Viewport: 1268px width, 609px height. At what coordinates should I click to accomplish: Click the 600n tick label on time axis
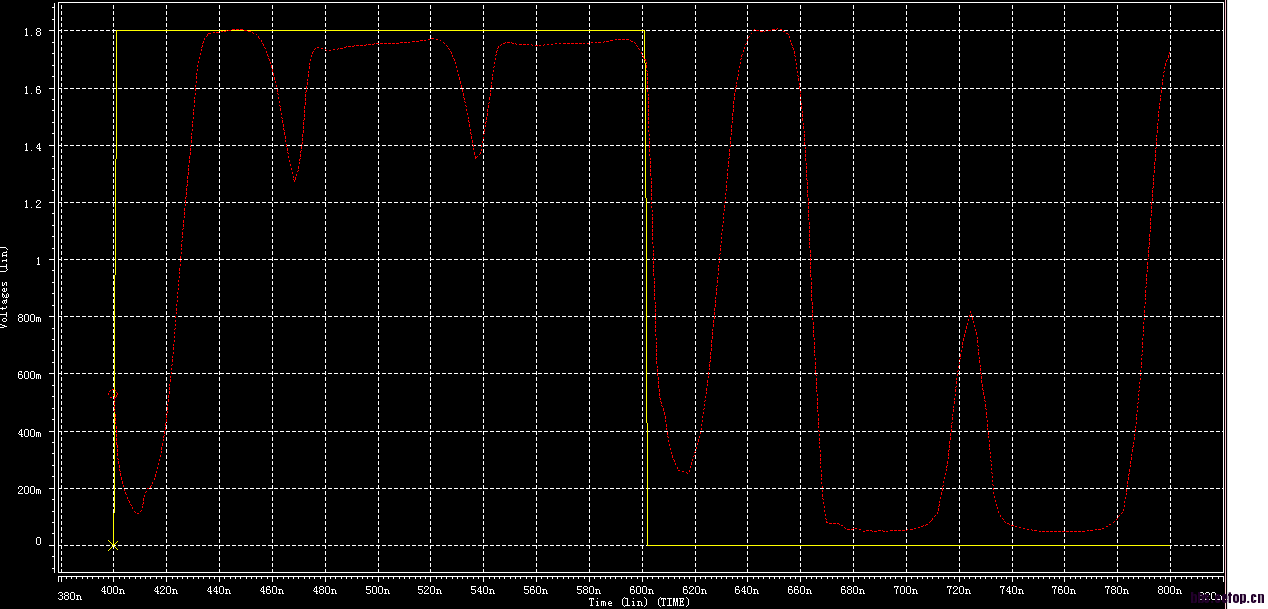pos(642,590)
